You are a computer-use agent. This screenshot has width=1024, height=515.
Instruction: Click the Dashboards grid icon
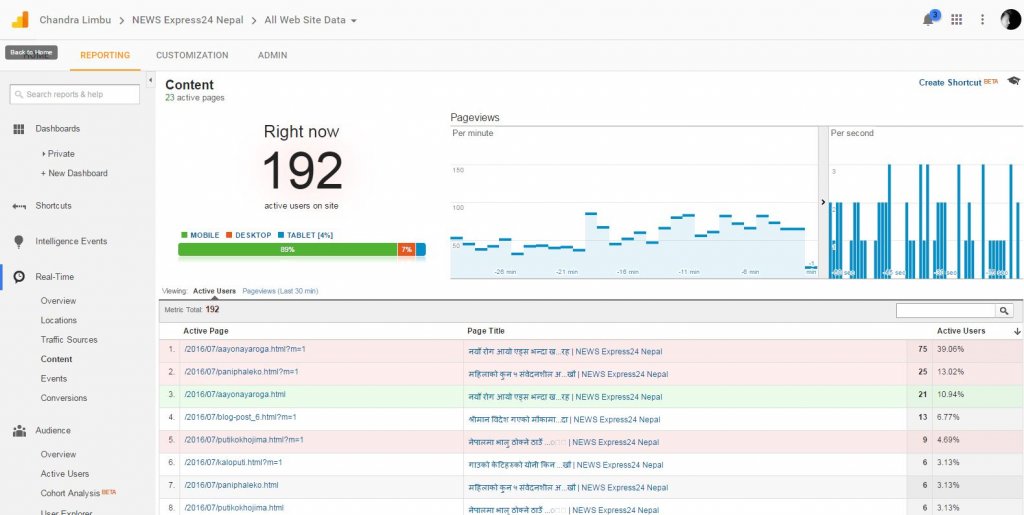pyautogui.click(x=19, y=129)
